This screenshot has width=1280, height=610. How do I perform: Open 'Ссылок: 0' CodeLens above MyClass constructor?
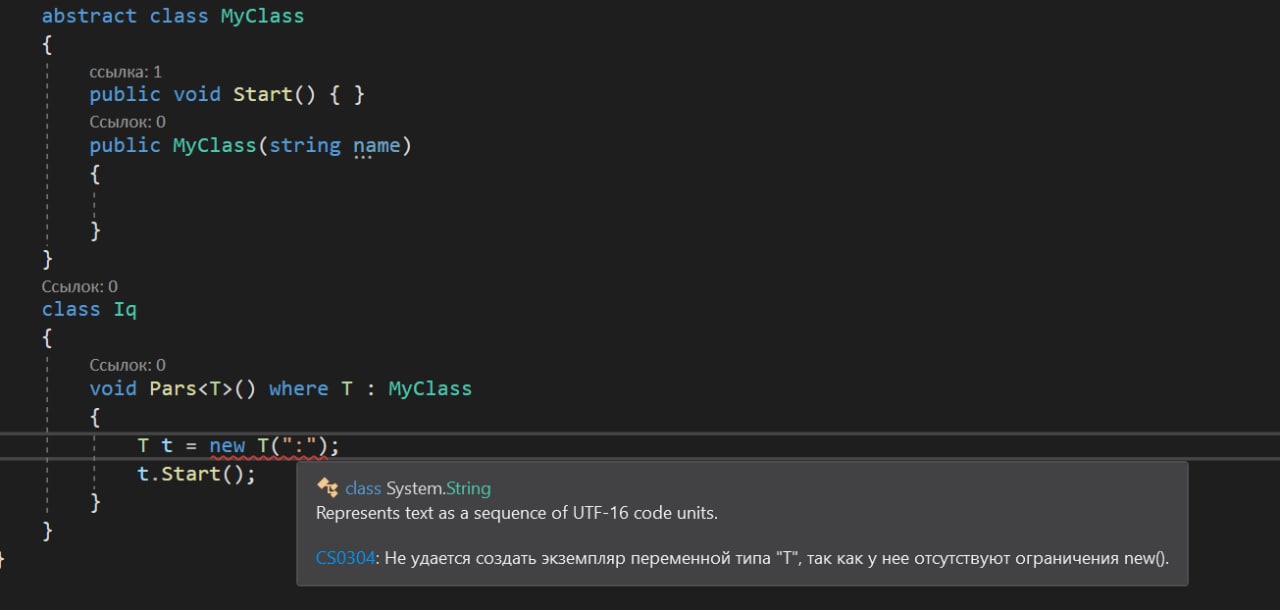click(x=128, y=122)
